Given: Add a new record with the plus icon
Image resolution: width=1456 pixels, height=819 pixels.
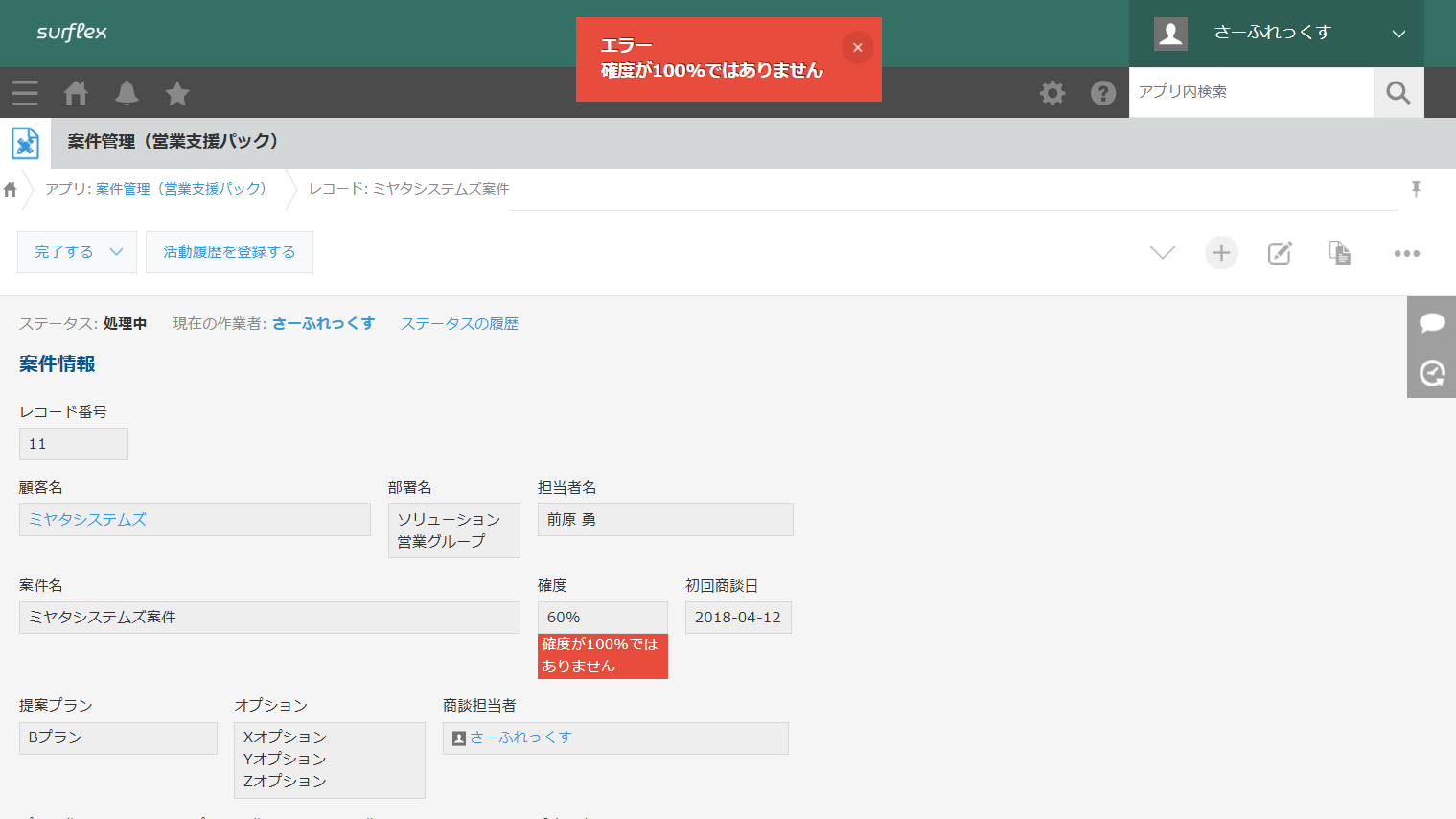Looking at the screenshot, I should (1220, 252).
